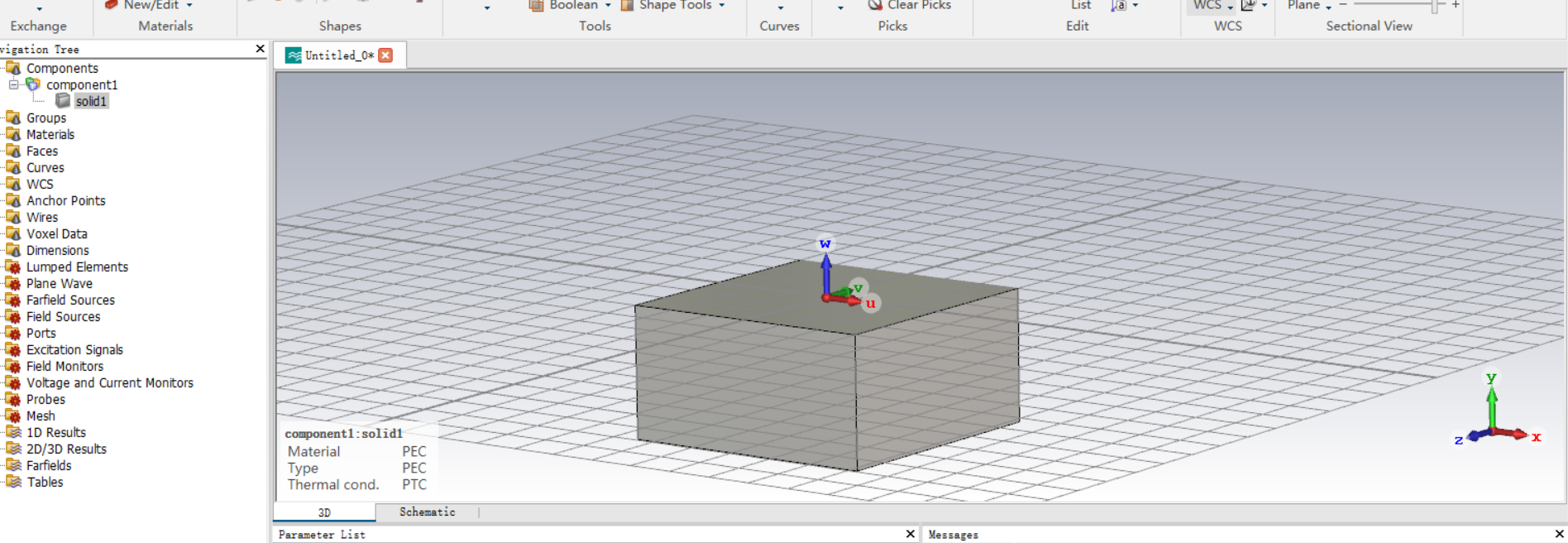Select Farfields results tree item
This screenshot has height=543, width=1568.
pos(49,465)
